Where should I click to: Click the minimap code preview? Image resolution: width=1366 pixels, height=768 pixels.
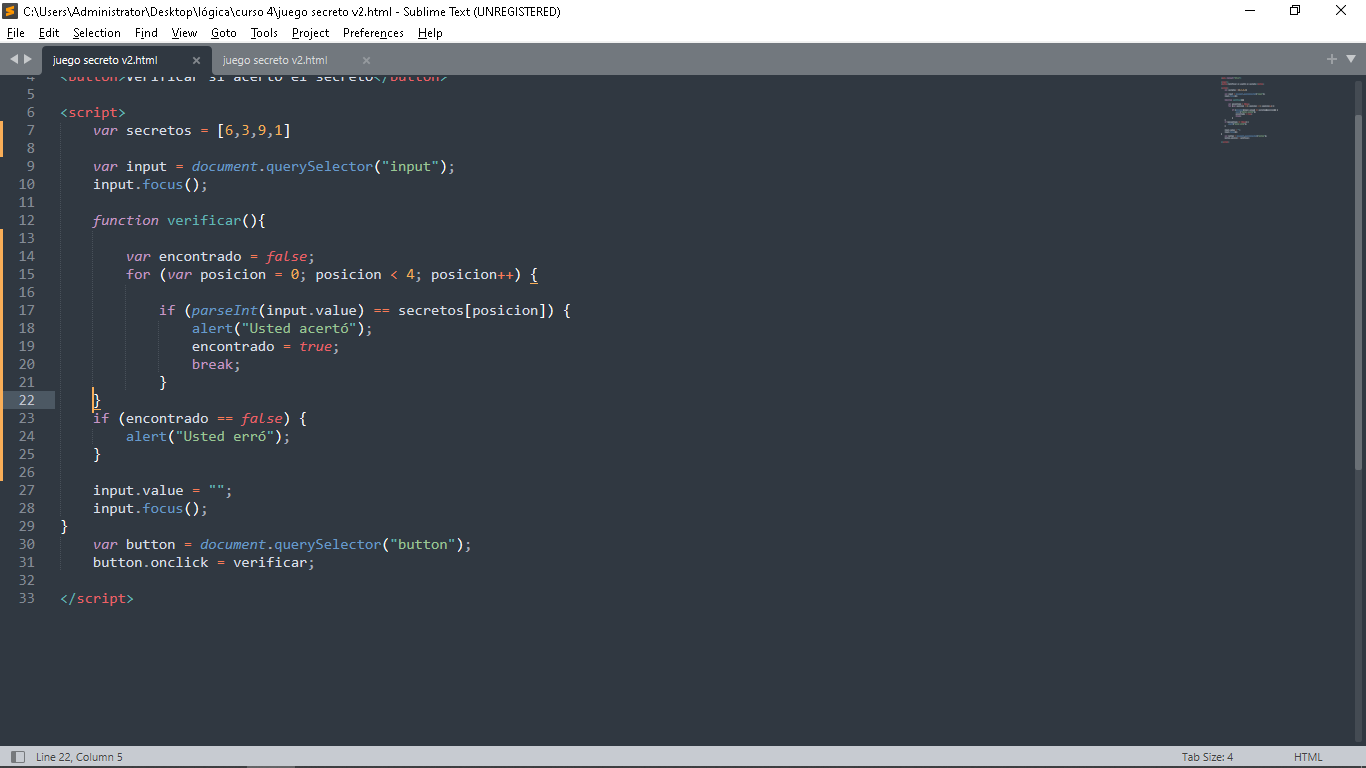pyautogui.click(x=1249, y=110)
